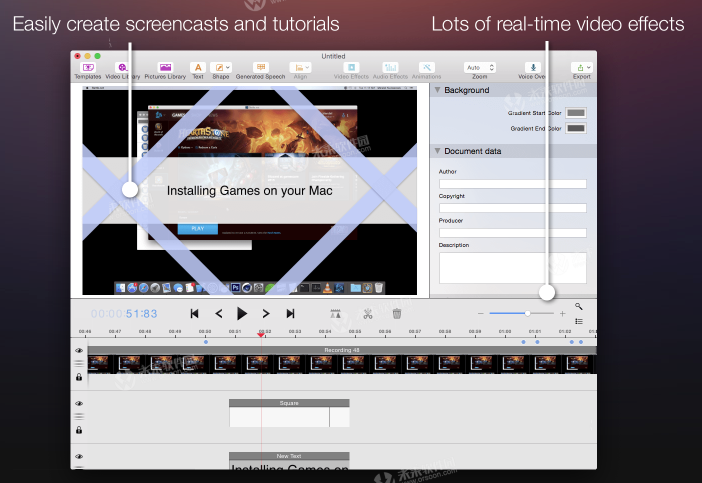The image size is (702, 483).
Task: Focus the Copyright field
Action: (513, 208)
